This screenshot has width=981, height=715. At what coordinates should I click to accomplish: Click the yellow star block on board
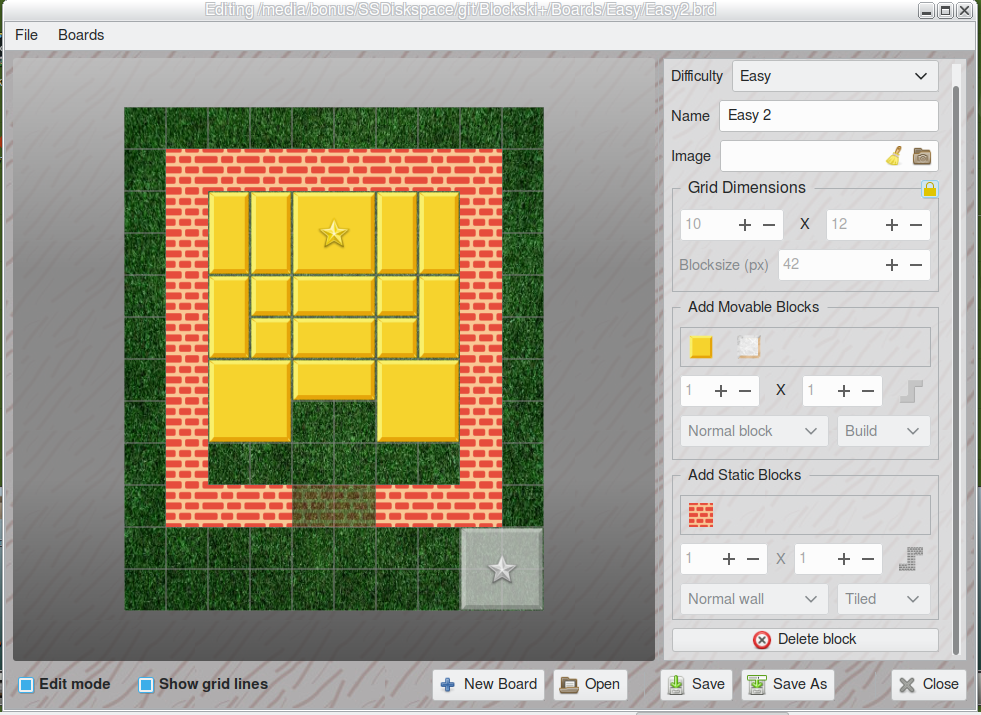pyautogui.click(x=334, y=233)
